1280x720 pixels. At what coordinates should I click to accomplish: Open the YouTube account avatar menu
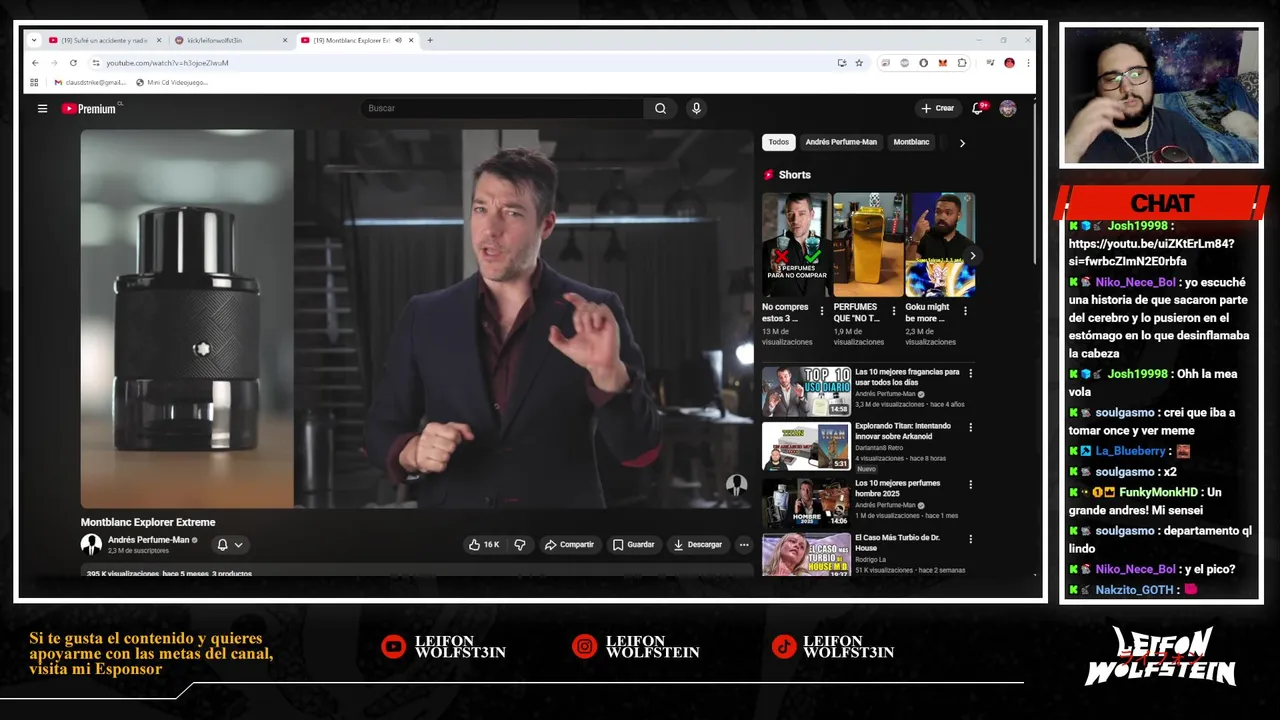(1007, 108)
